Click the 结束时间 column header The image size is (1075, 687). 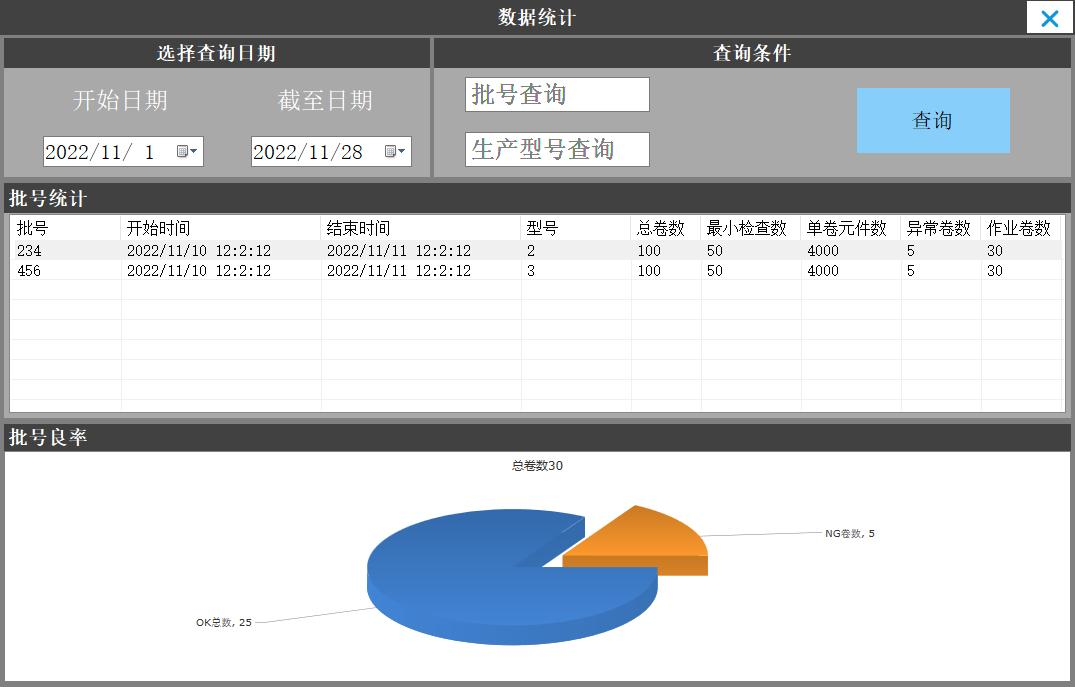click(420, 228)
